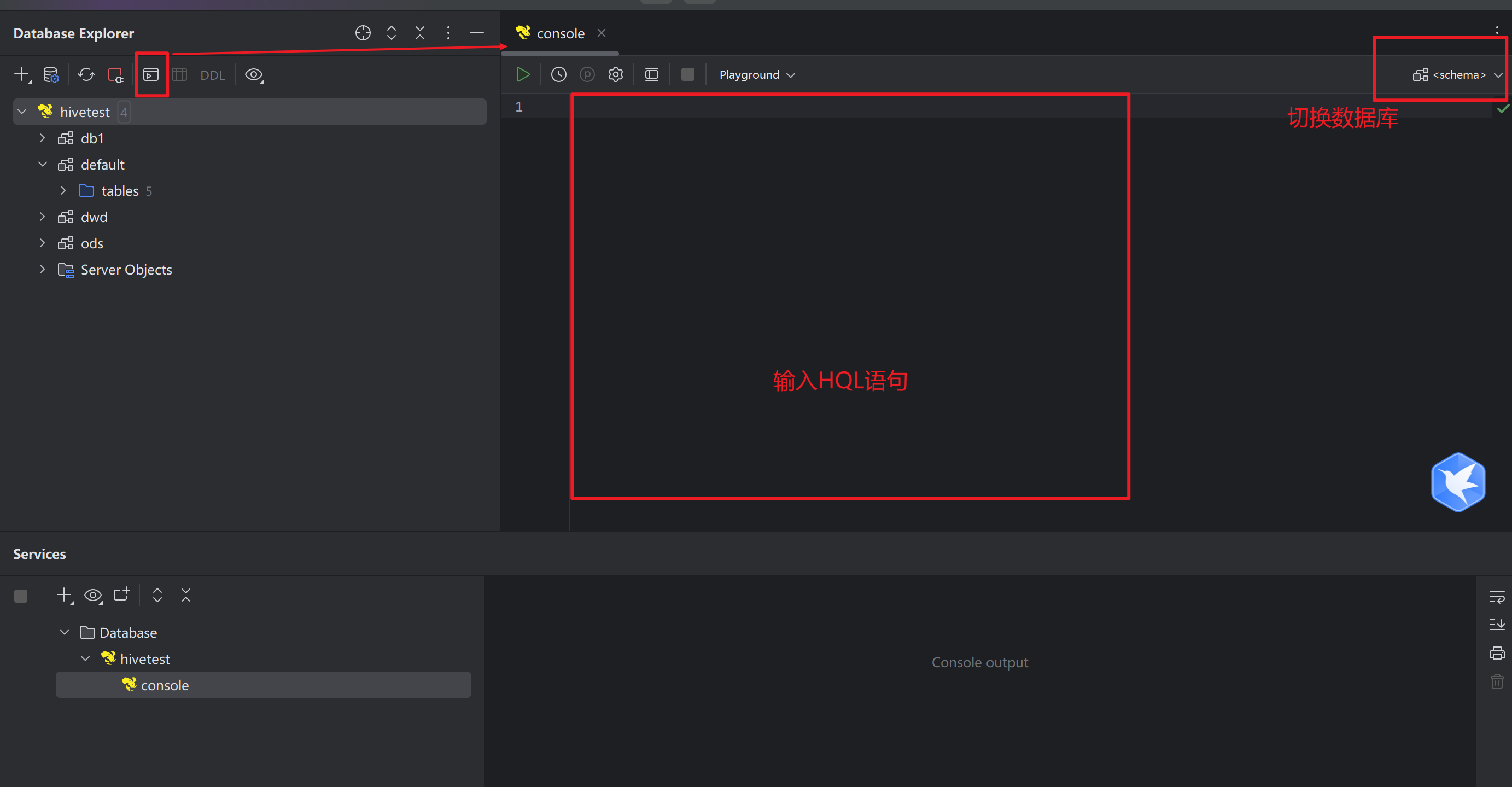Click the Refresh icon in Database Explorer
This screenshot has height=787, width=1512.
(x=86, y=74)
